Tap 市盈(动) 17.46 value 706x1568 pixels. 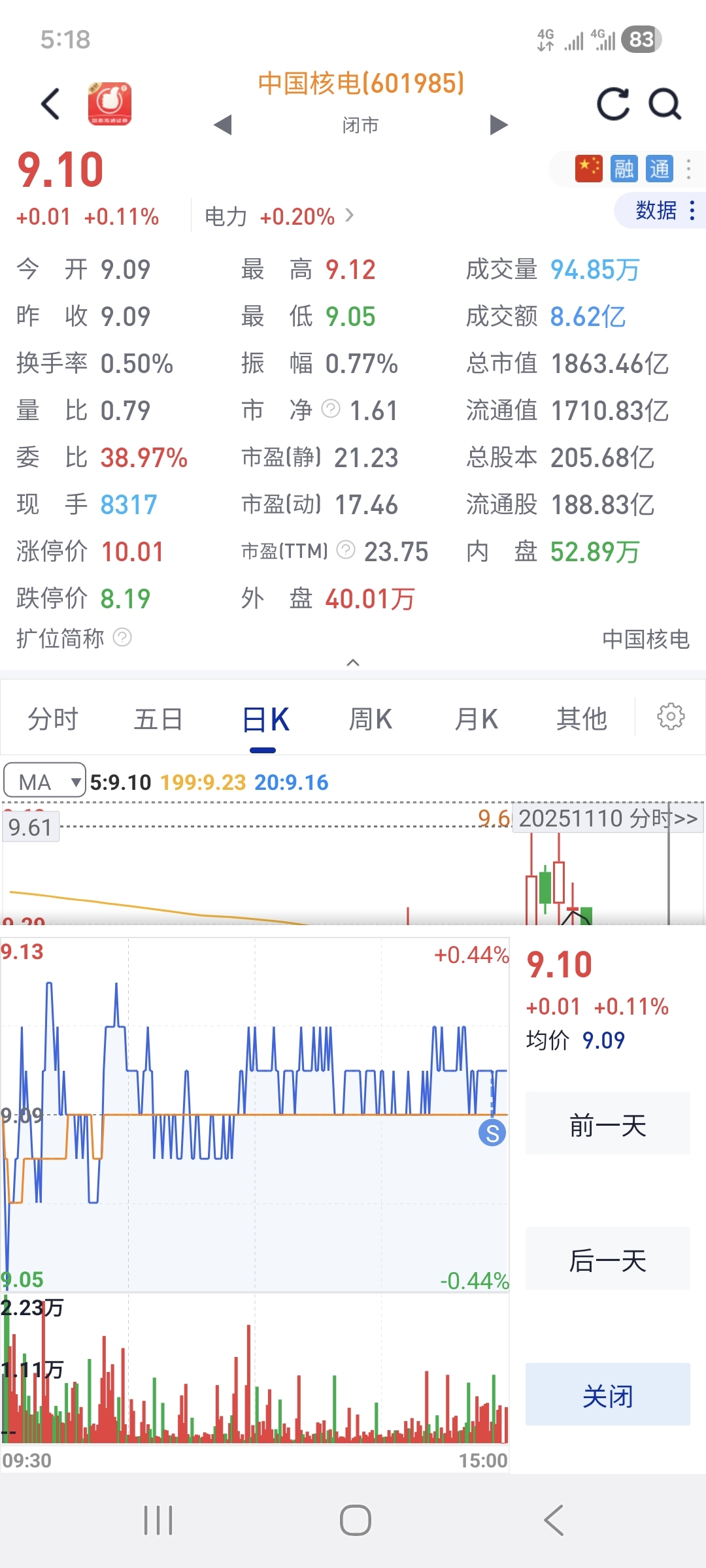coord(366,505)
